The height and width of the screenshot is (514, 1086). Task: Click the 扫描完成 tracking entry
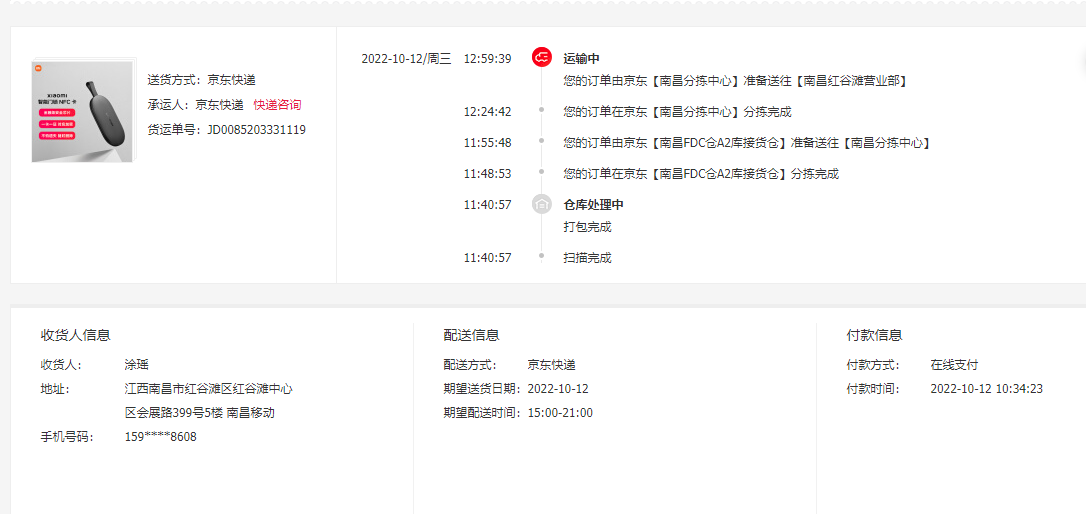587,258
